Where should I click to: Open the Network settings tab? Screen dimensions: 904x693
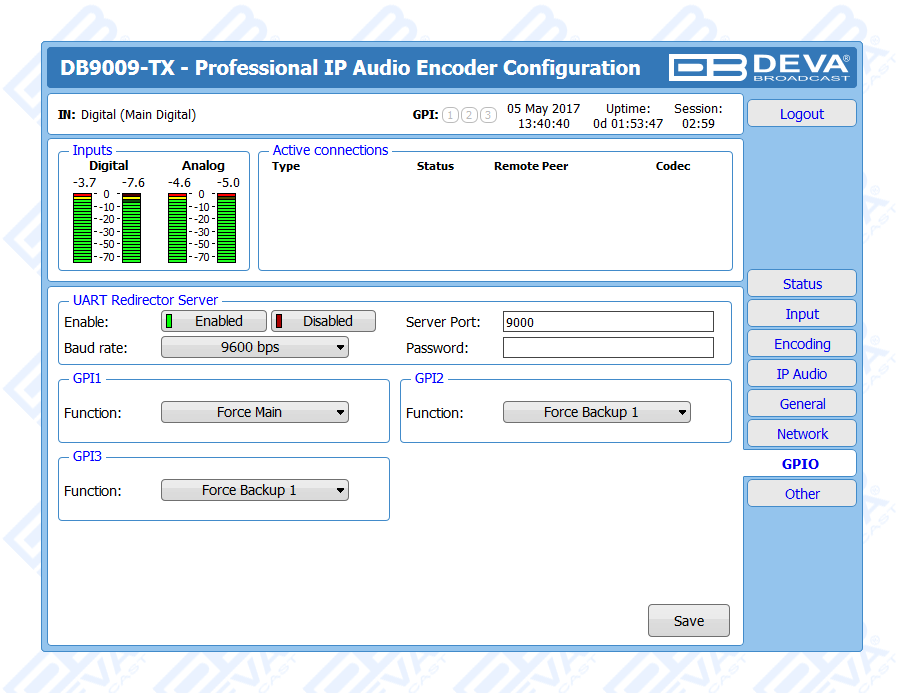click(801, 434)
